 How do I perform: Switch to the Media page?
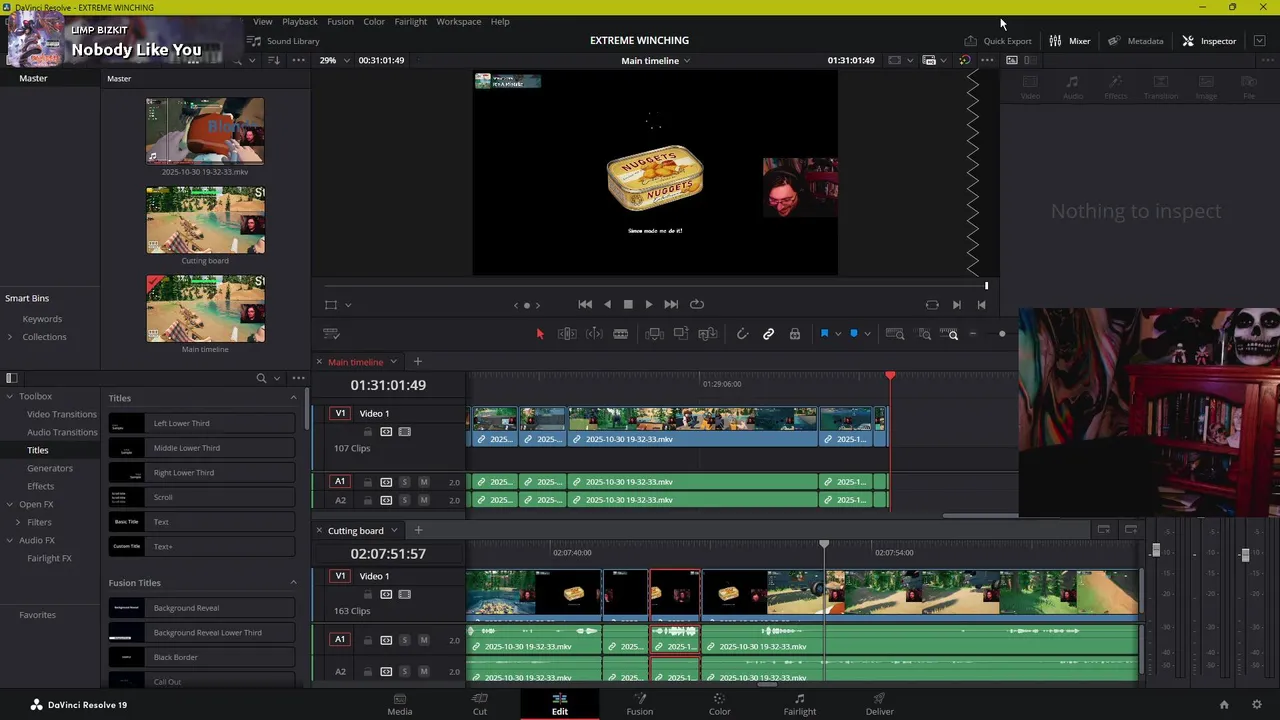tap(400, 704)
